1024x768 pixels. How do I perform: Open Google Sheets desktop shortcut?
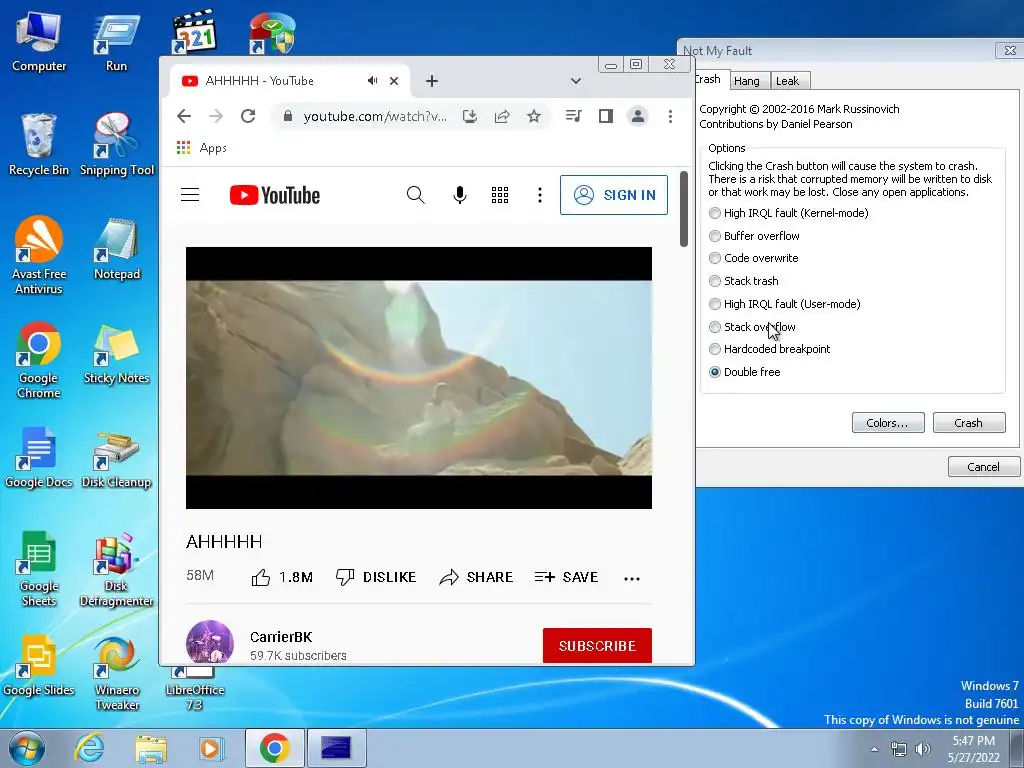click(39, 568)
